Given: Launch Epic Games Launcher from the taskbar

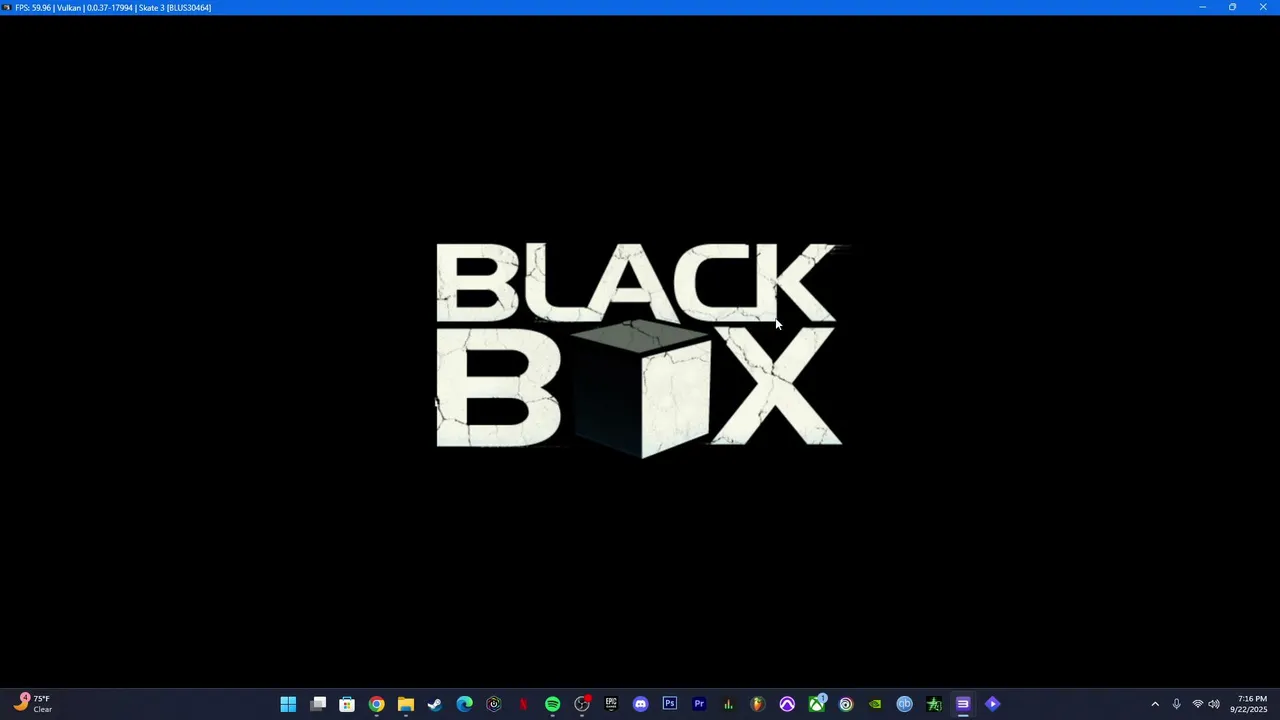Looking at the screenshot, I should 611,704.
